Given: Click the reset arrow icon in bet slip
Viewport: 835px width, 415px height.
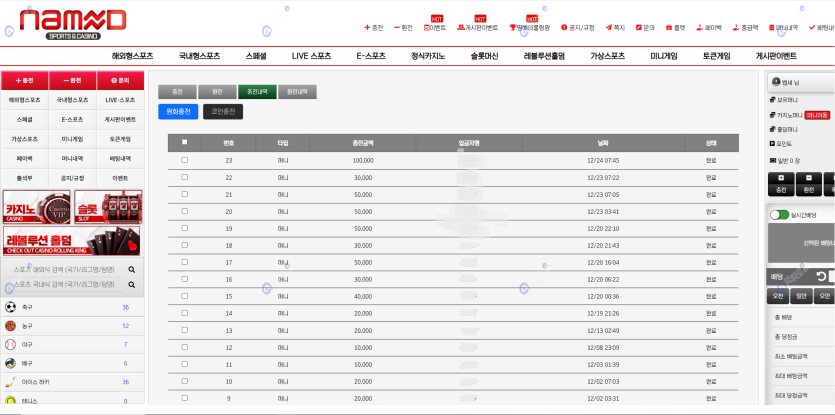Looking at the screenshot, I should pyautogui.click(x=821, y=276).
